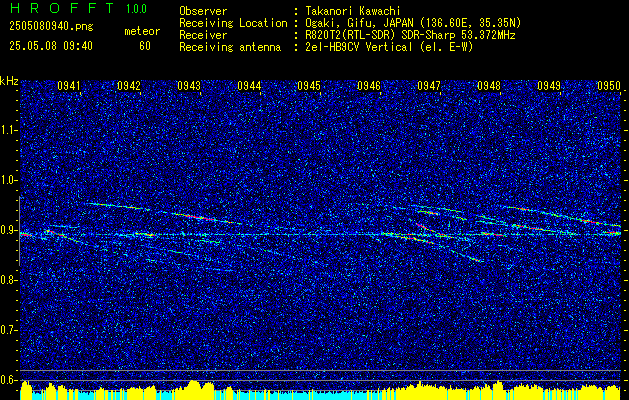
Task: Click the 0948 time marker
Action: pyautogui.click(x=489, y=85)
